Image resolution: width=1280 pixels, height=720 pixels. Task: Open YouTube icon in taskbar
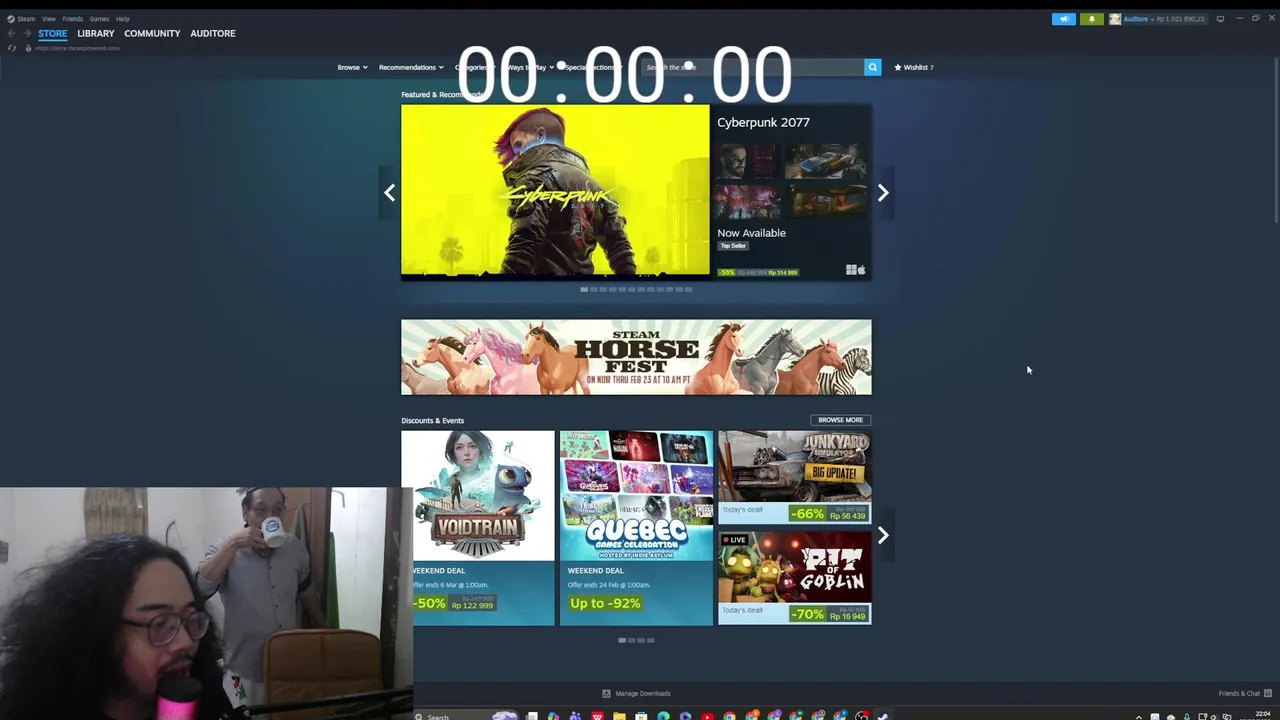(x=707, y=716)
